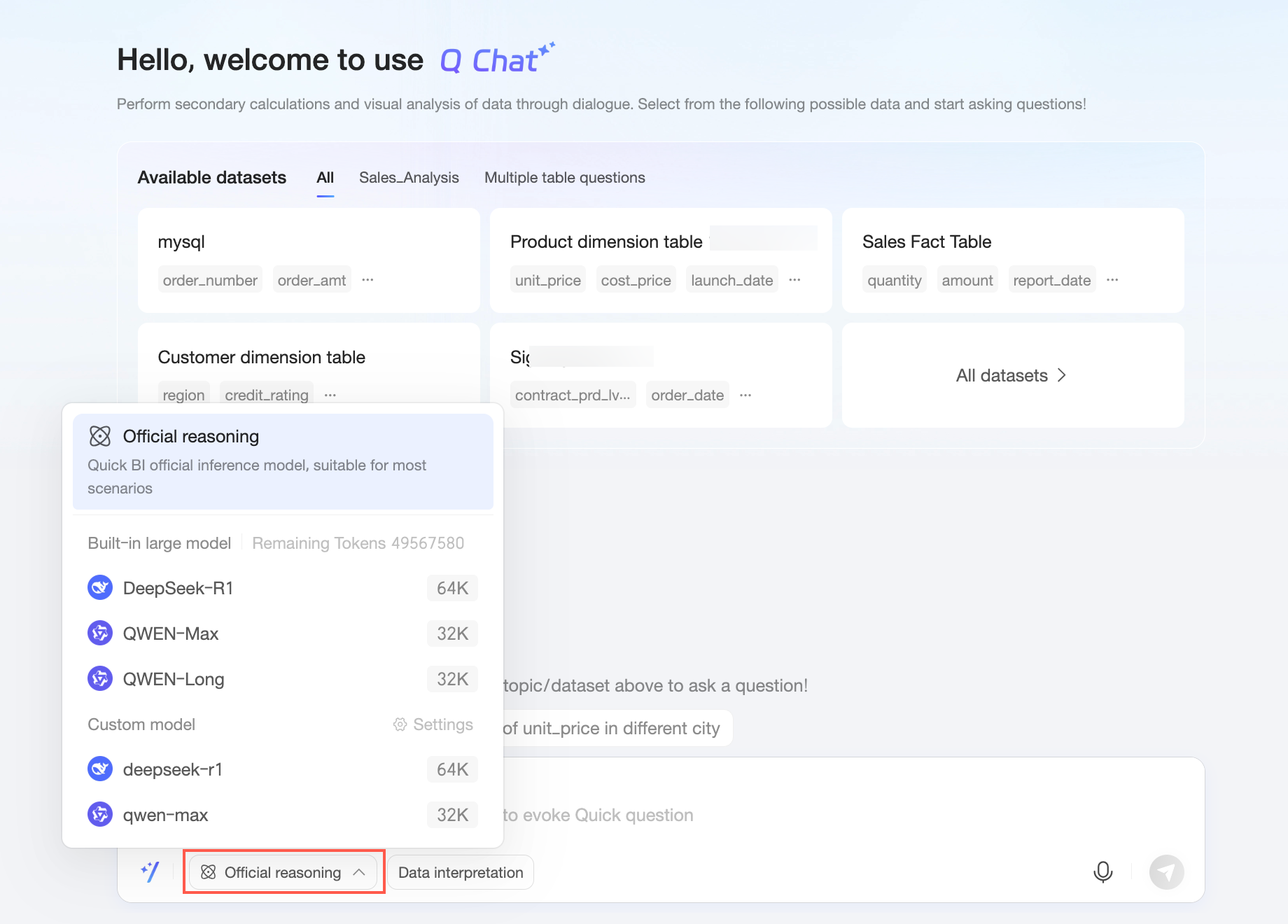The height and width of the screenshot is (924, 1288).
Task: Show more fields of mysql dataset
Action: (x=367, y=280)
